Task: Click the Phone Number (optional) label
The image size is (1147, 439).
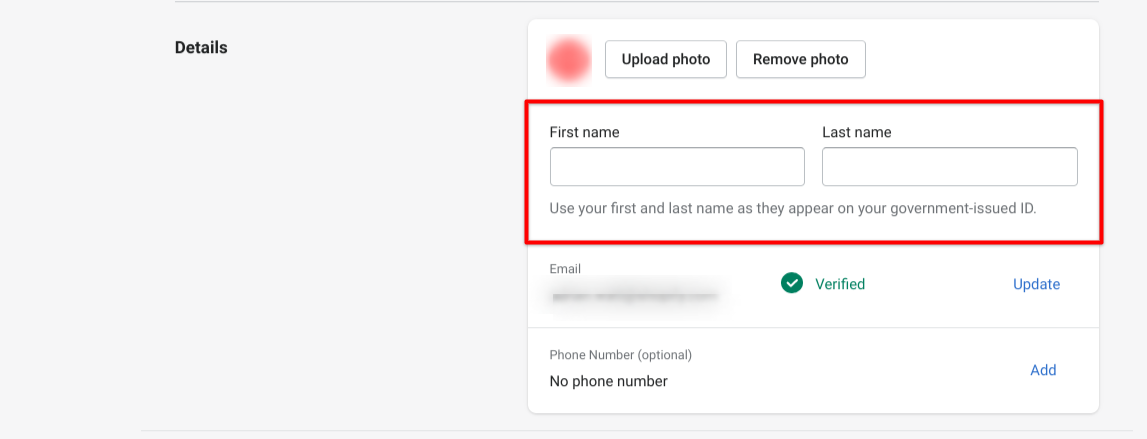Action: [x=620, y=355]
